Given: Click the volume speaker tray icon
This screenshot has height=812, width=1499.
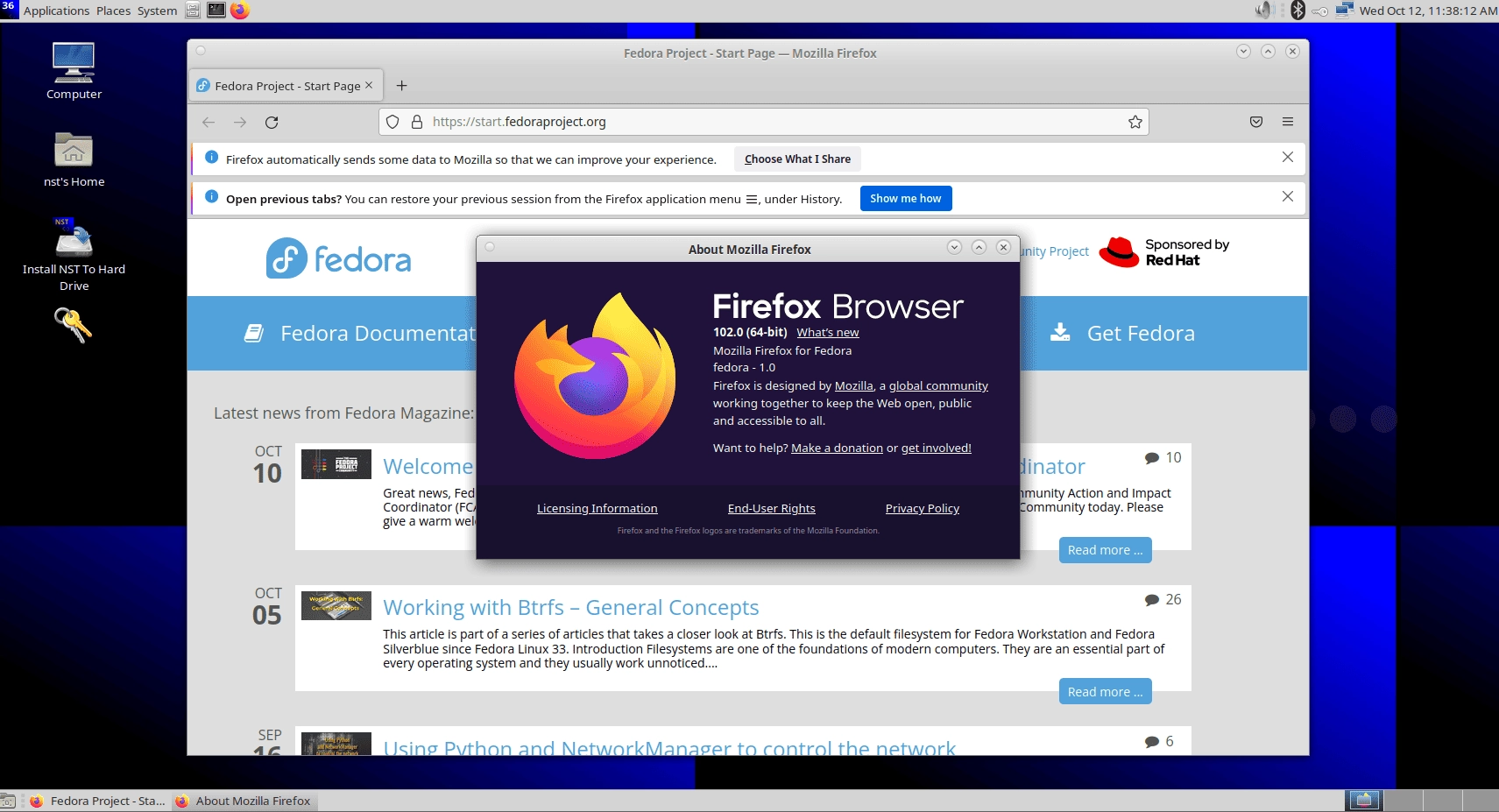Looking at the screenshot, I should (x=1263, y=11).
